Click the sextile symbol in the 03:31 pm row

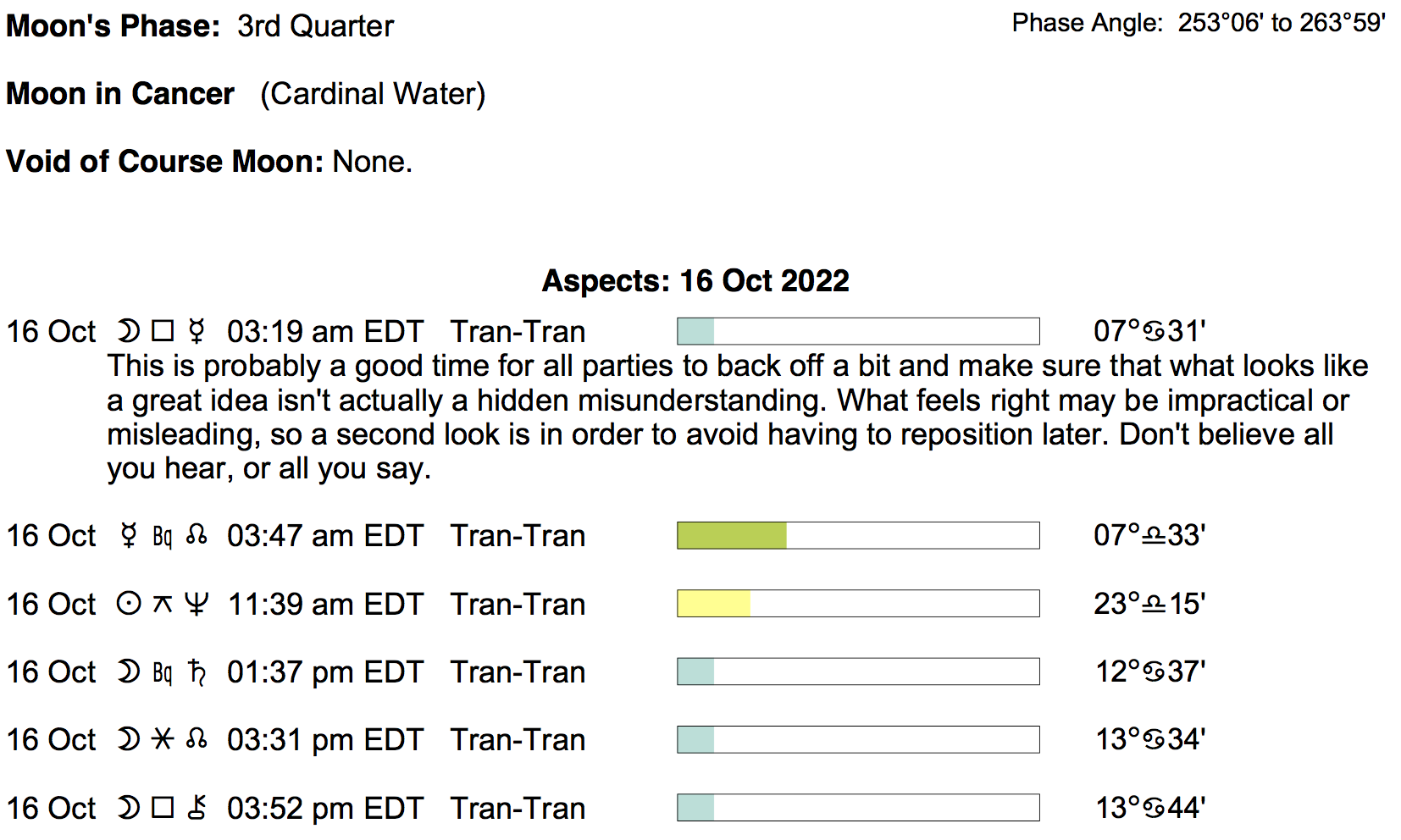click(x=163, y=739)
